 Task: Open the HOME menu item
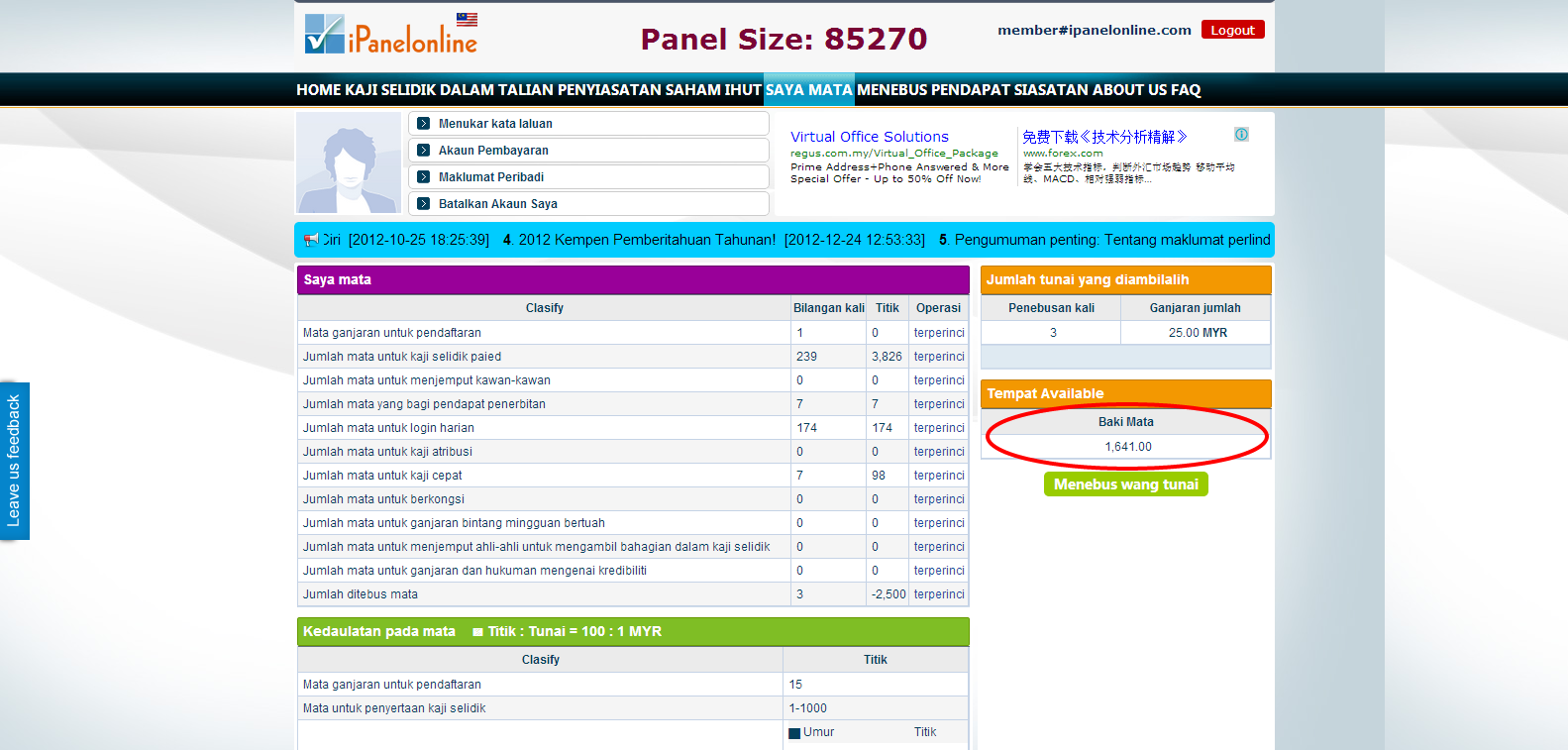pyautogui.click(x=319, y=90)
